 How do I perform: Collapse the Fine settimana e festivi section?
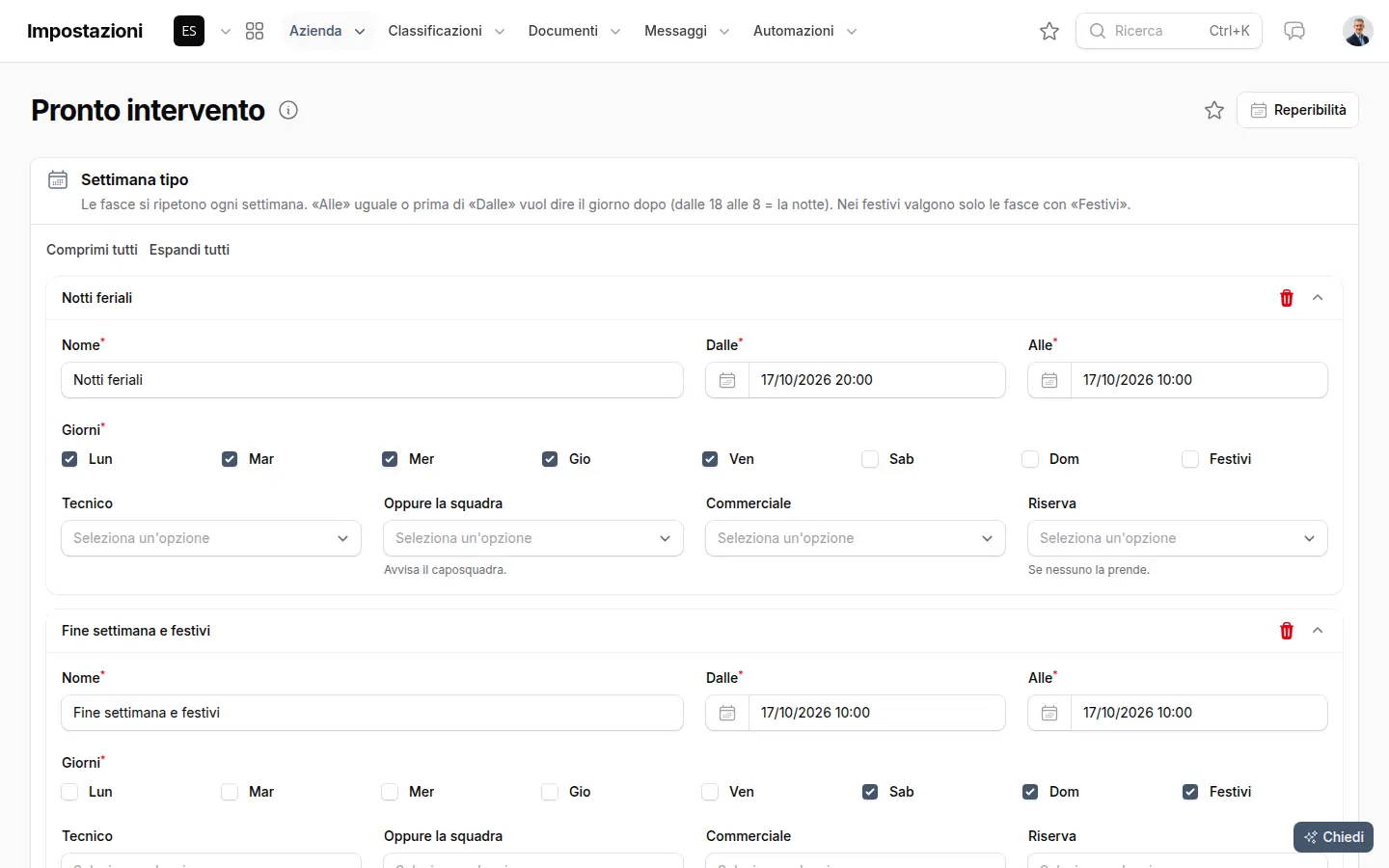click(1318, 631)
